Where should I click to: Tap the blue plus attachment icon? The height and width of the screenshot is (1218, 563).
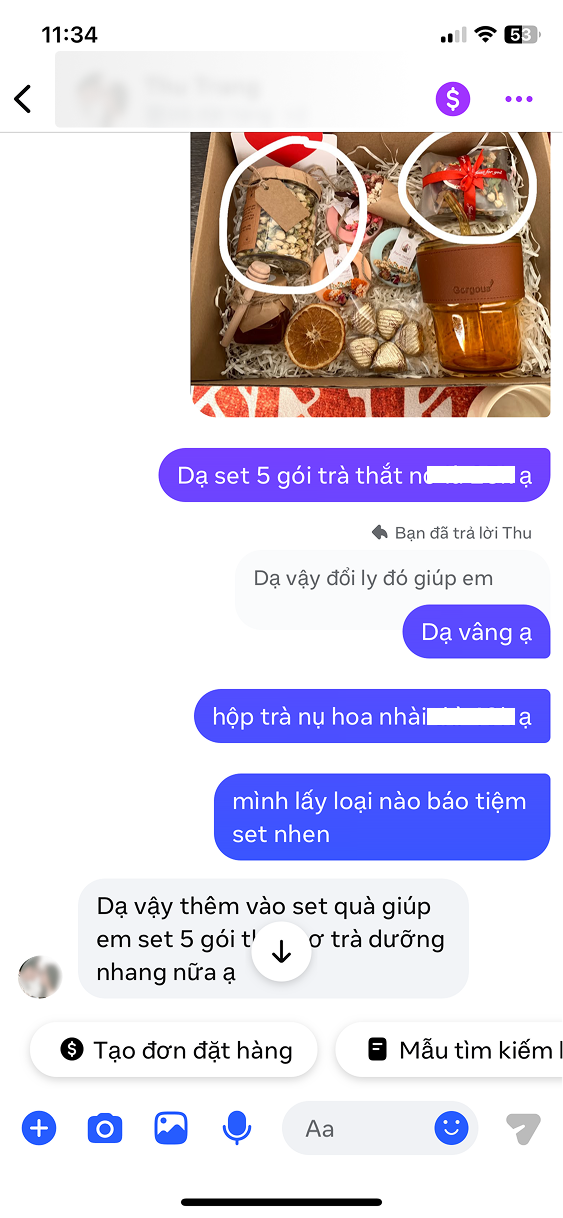pyautogui.click(x=39, y=1129)
